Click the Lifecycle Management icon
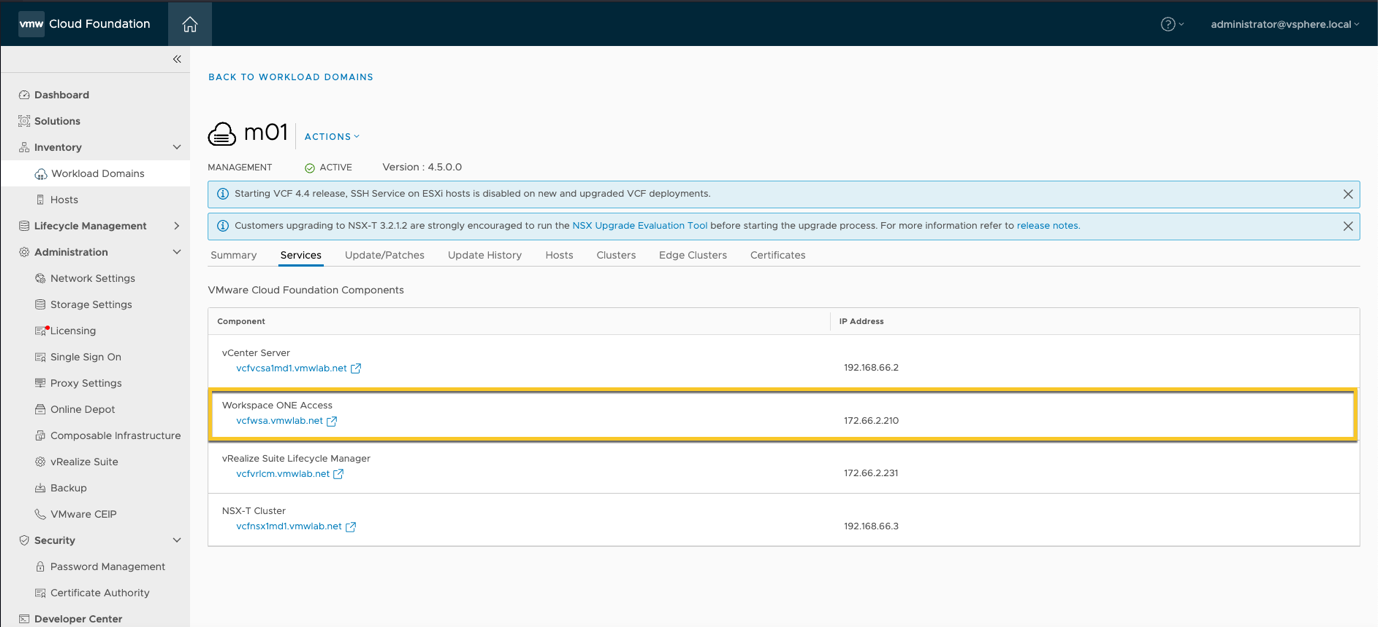Viewport: 1378px width, 627px height. (24, 226)
